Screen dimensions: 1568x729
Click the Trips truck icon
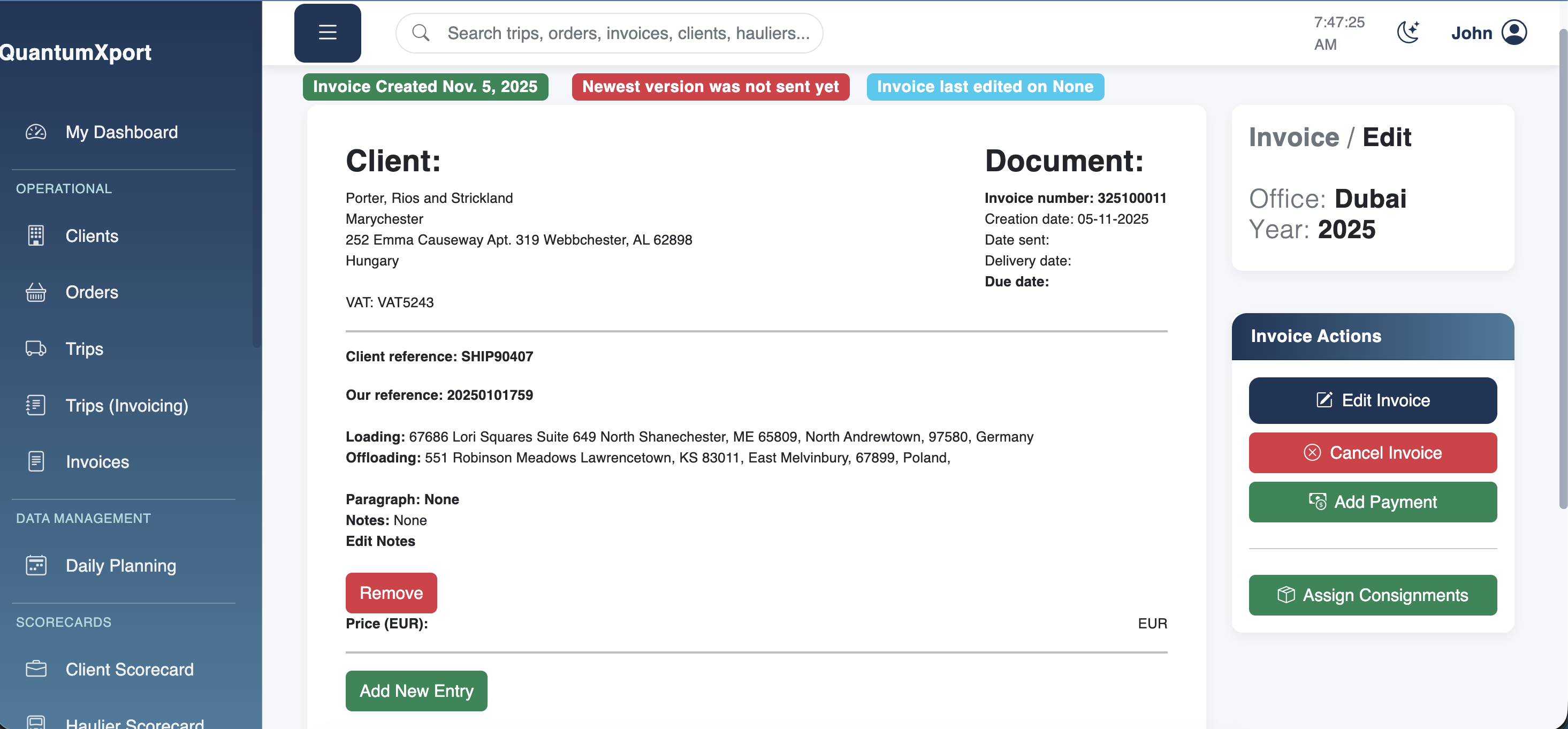36,348
